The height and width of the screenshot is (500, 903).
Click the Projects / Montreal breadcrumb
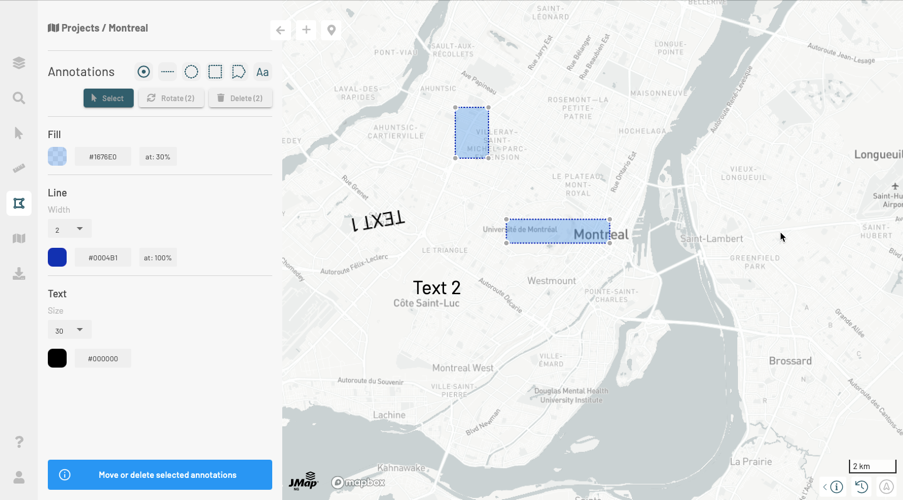coord(98,28)
